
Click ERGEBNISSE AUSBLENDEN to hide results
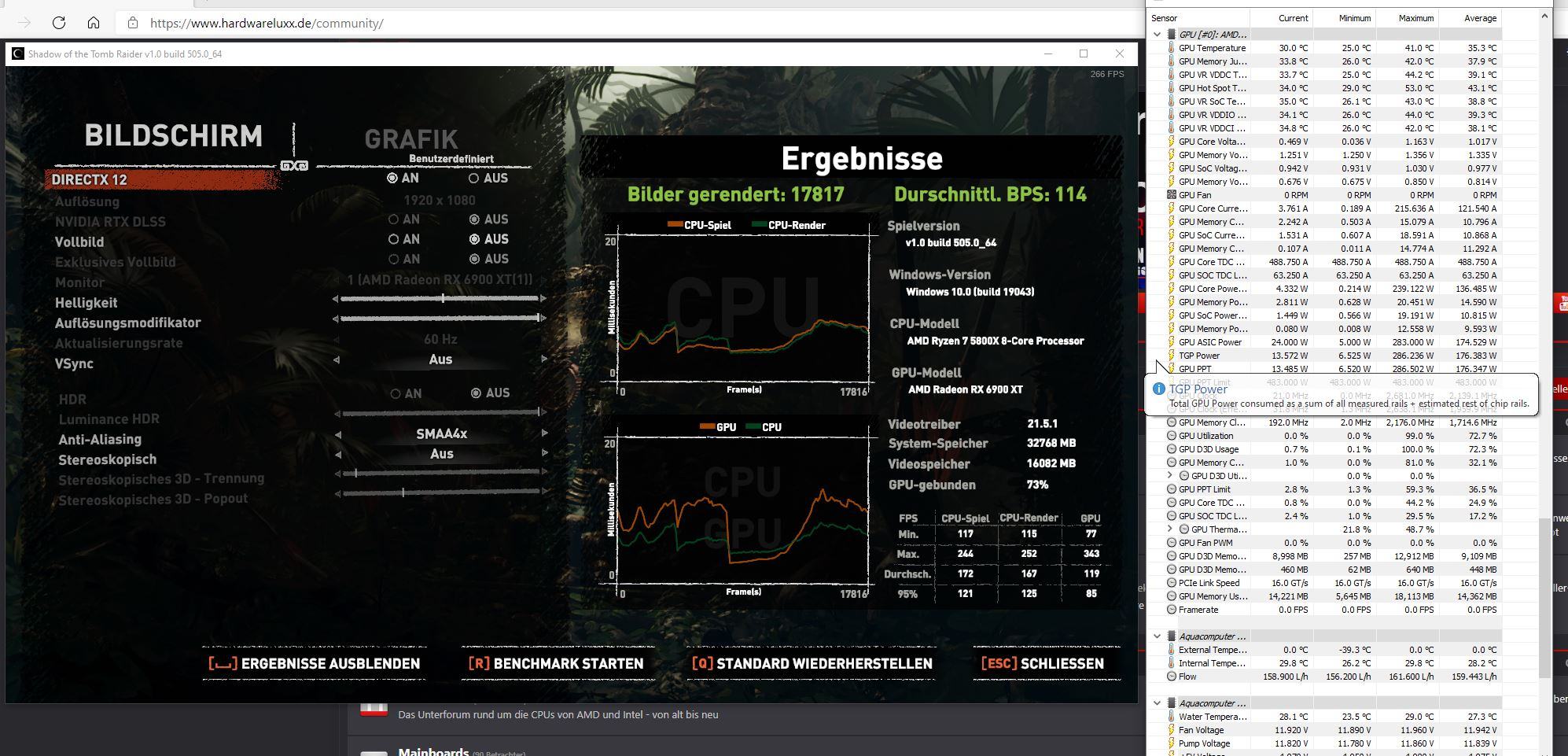(x=315, y=663)
